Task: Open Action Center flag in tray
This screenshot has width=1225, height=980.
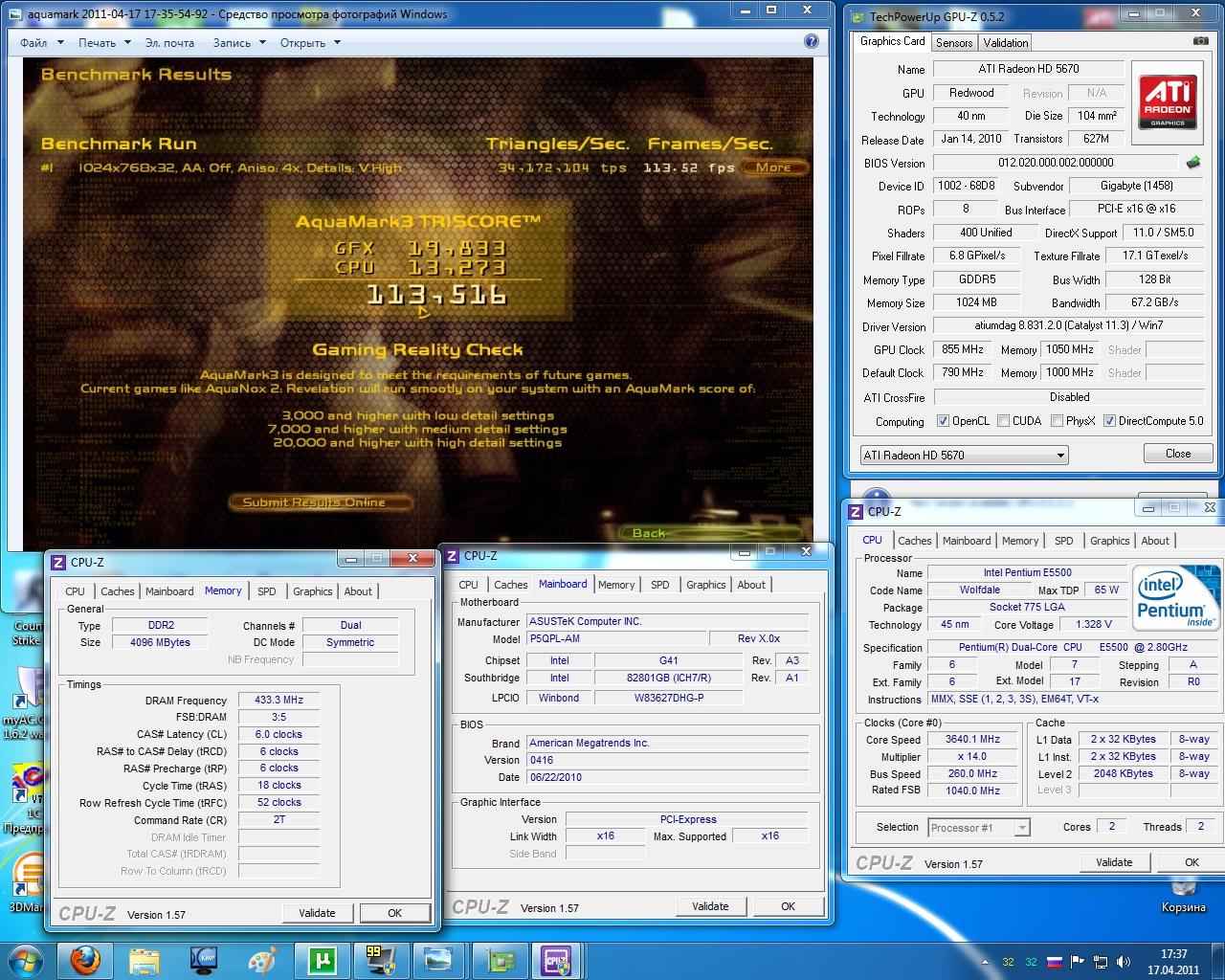Action: (x=1078, y=962)
